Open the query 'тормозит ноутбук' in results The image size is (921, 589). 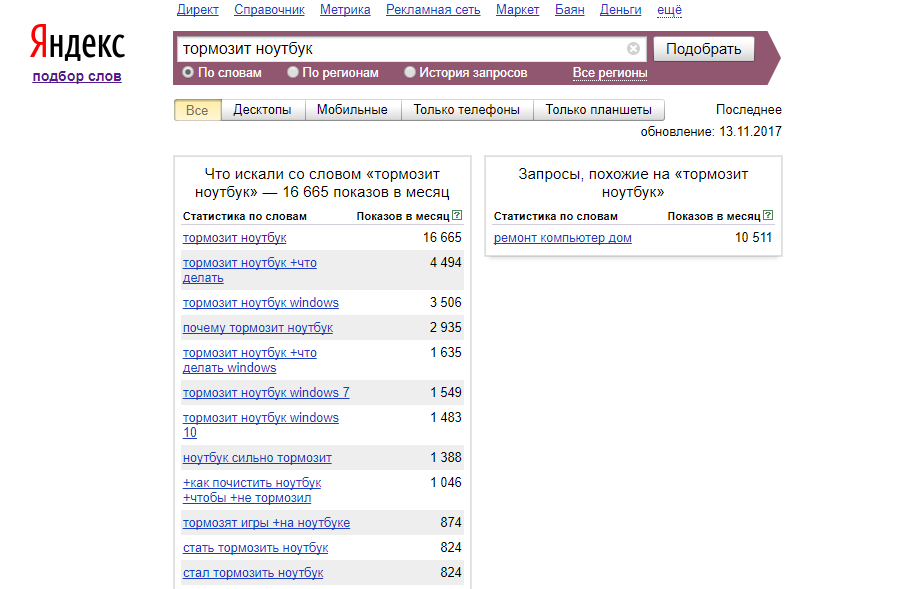point(234,238)
